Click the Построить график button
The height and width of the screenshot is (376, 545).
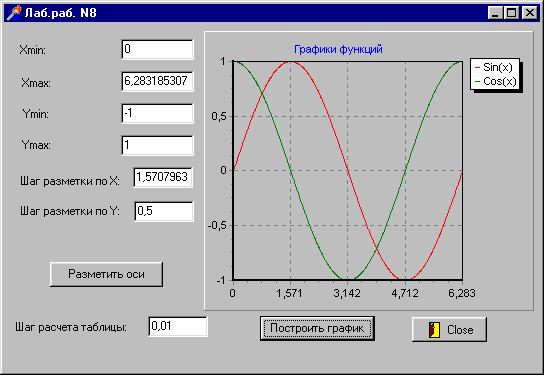tap(317, 328)
